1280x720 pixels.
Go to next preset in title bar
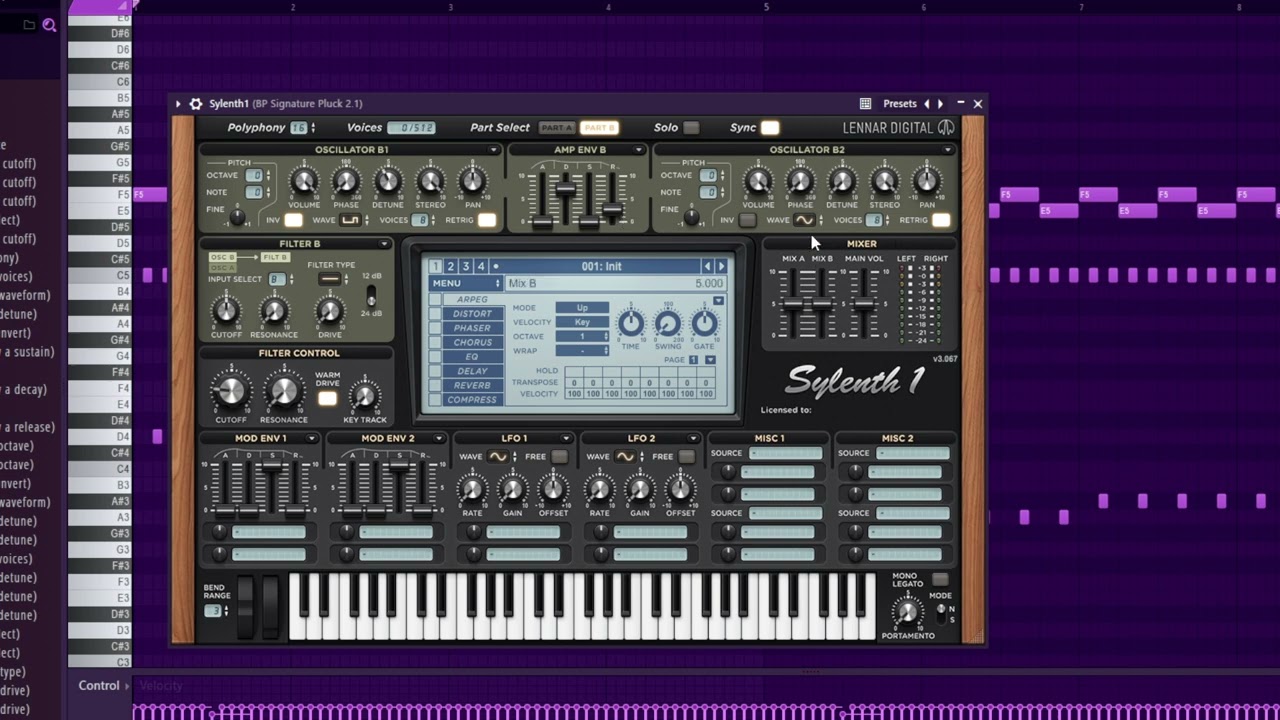pyautogui.click(x=940, y=104)
